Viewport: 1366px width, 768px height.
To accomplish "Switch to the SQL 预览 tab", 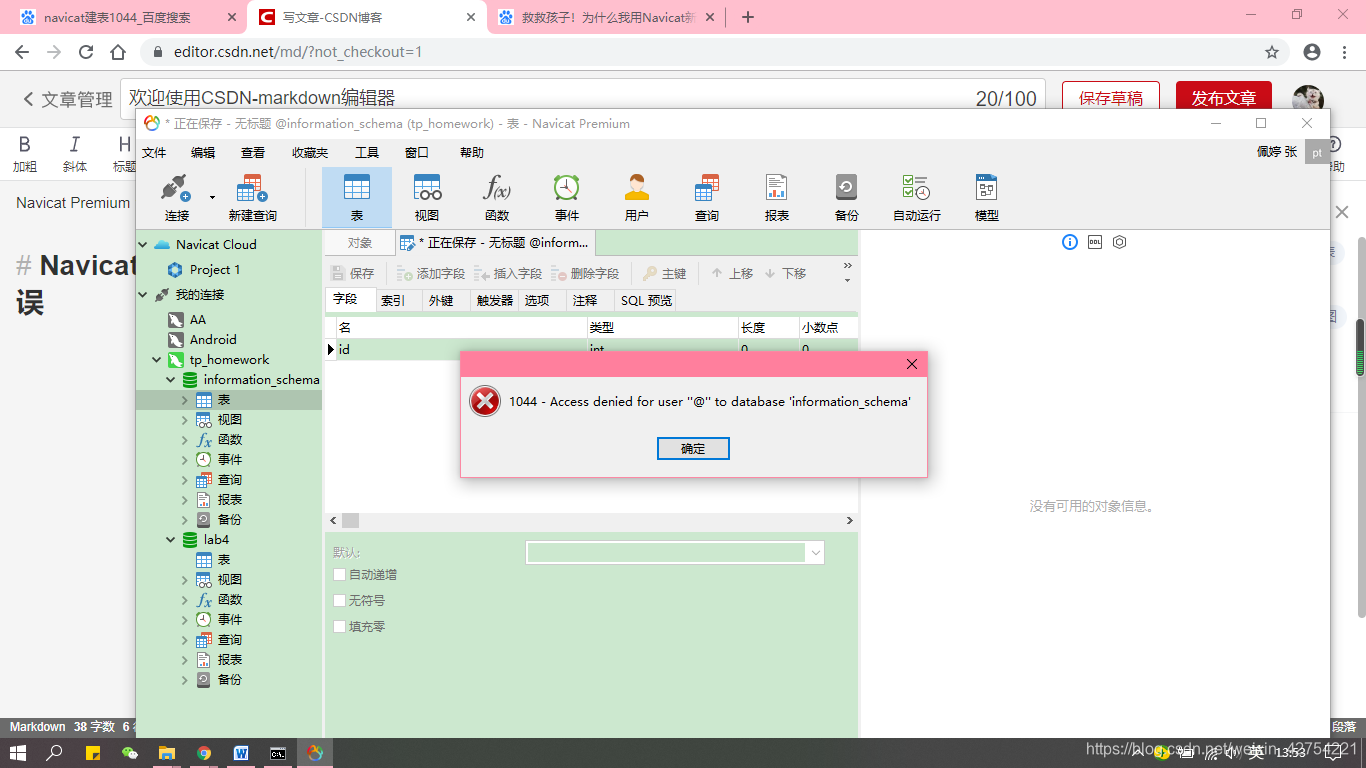I will (646, 300).
